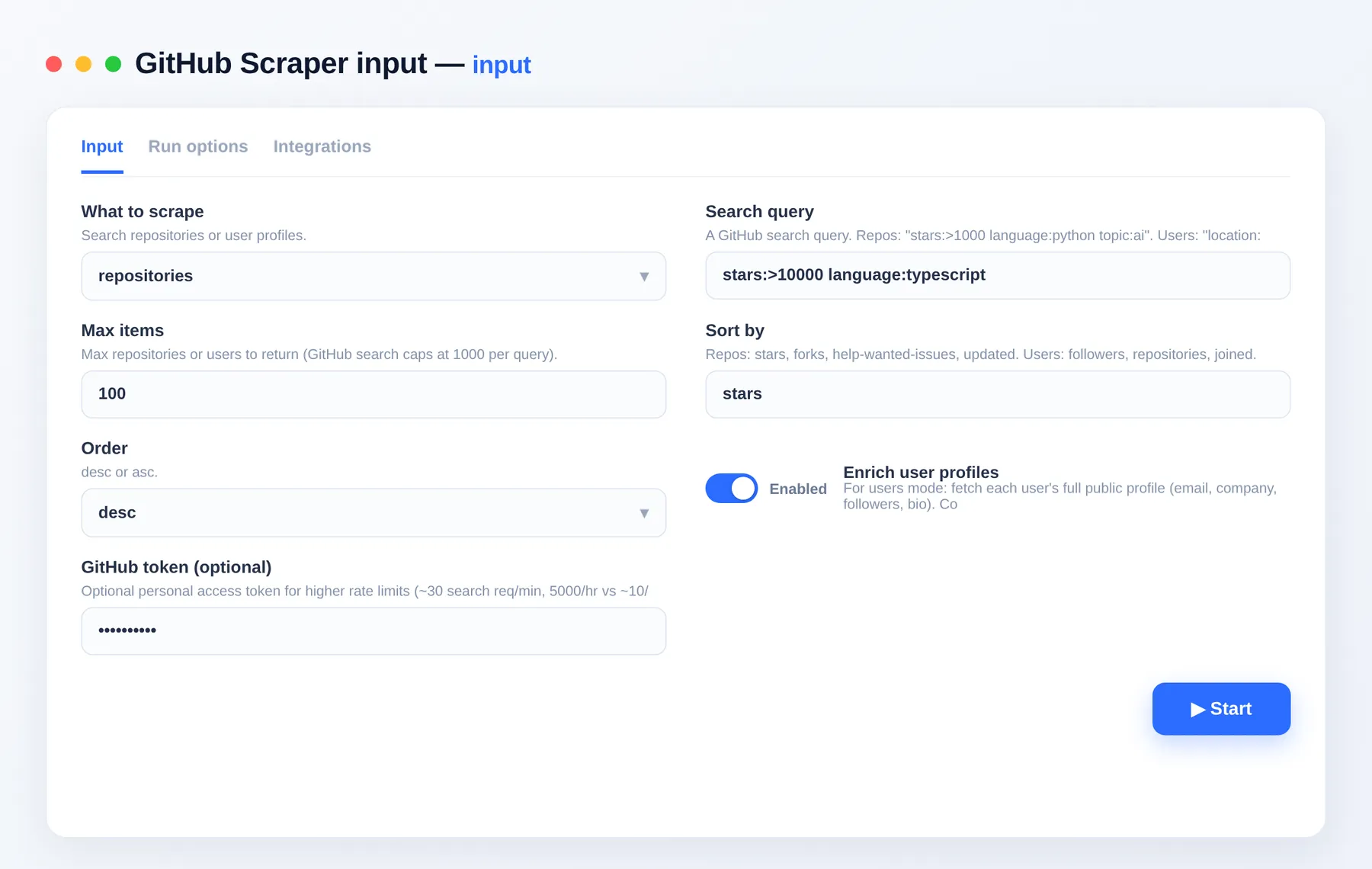Click the GitHub Scraper input title text
The height and width of the screenshot is (869, 1372).
click(x=280, y=63)
